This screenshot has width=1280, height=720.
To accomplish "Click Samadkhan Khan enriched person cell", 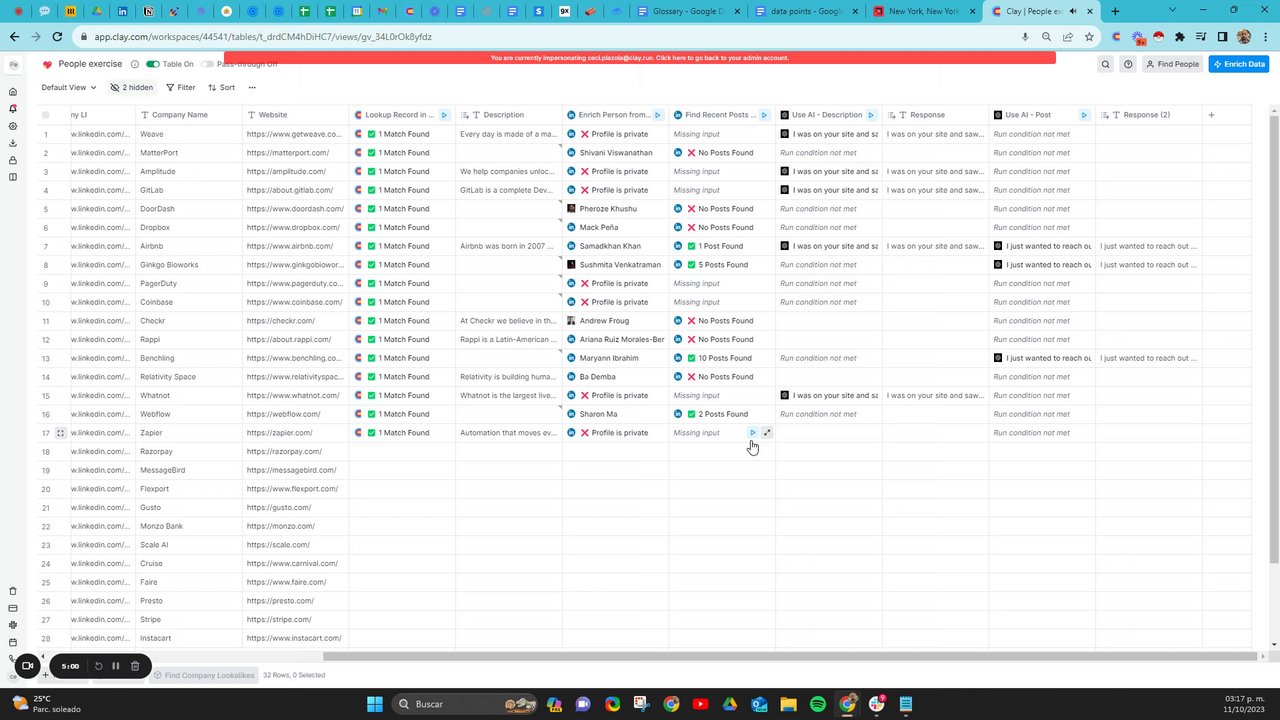I will pyautogui.click(x=616, y=246).
